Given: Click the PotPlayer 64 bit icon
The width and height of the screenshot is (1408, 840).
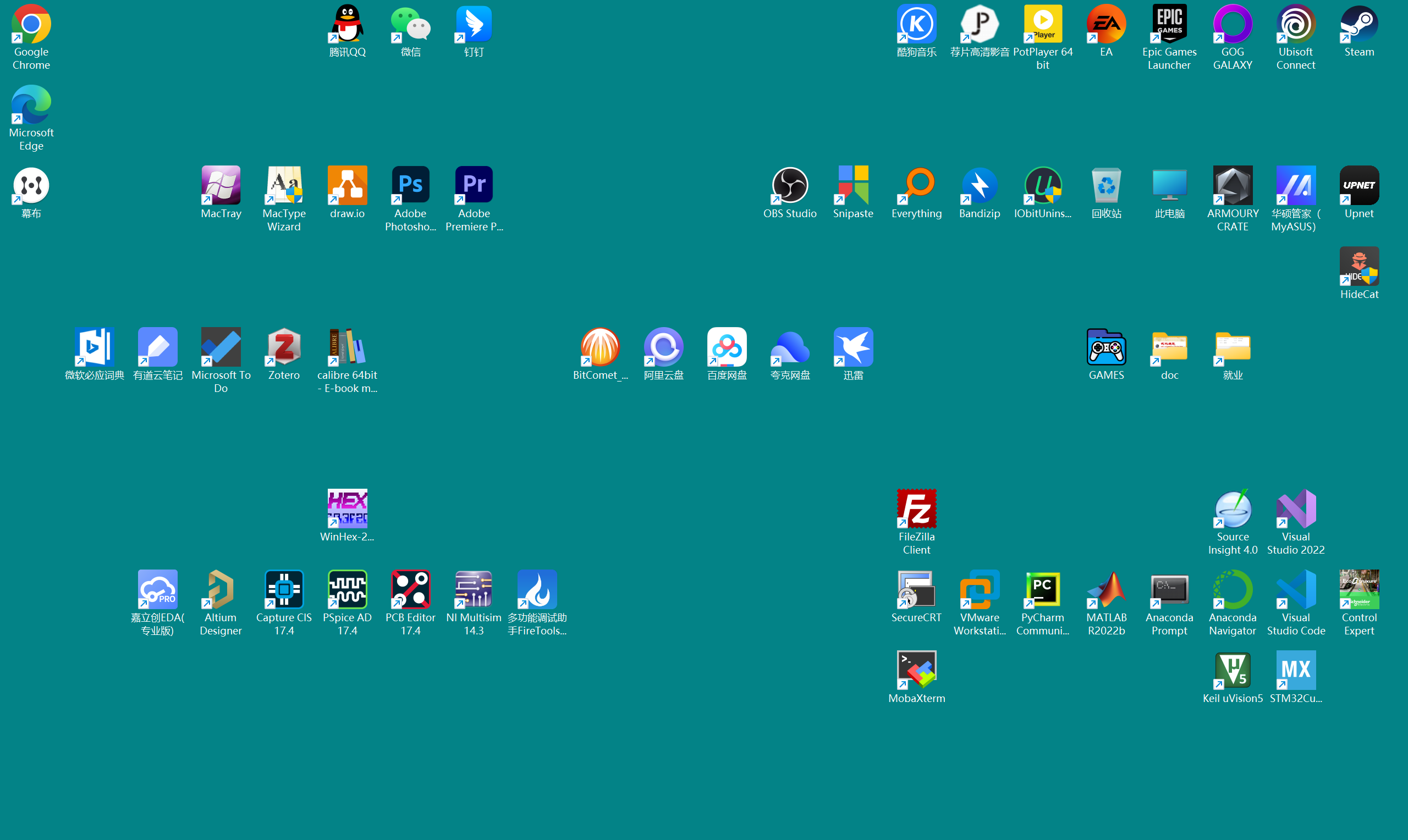Looking at the screenshot, I should [x=1043, y=24].
